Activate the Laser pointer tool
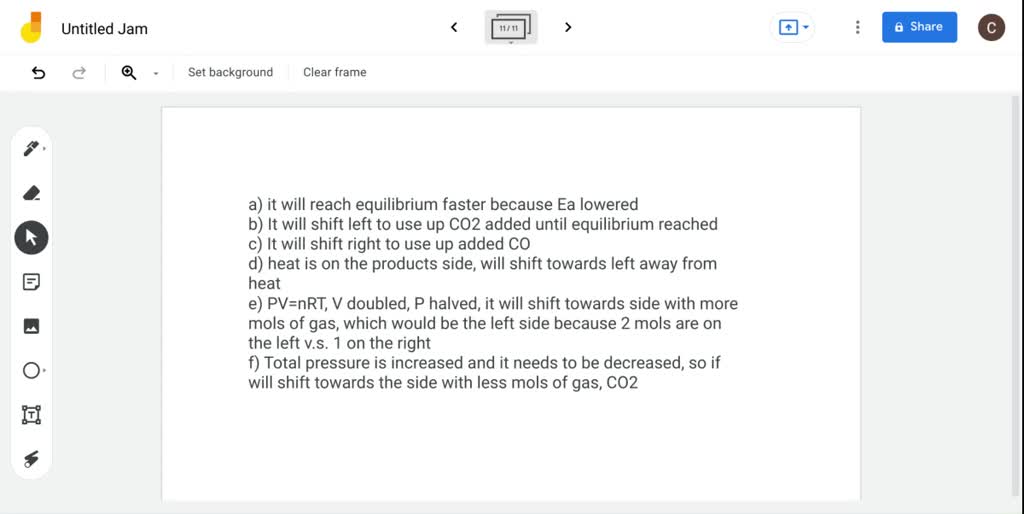The width and height of the screenshot is (1024, 514). coord(31,459)
